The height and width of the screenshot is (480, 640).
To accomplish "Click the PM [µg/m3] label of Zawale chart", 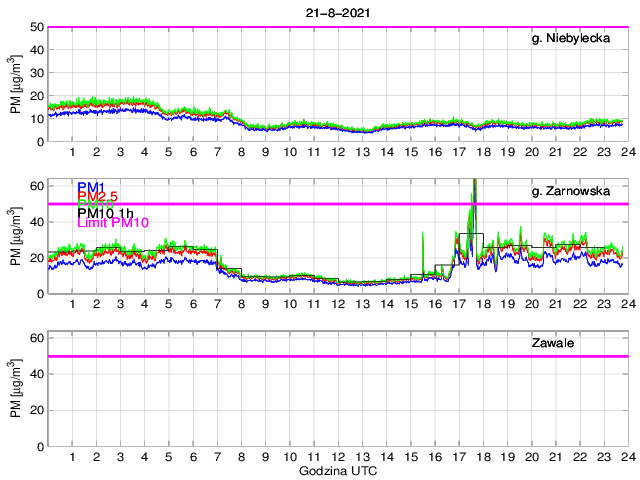I will 15,389.
